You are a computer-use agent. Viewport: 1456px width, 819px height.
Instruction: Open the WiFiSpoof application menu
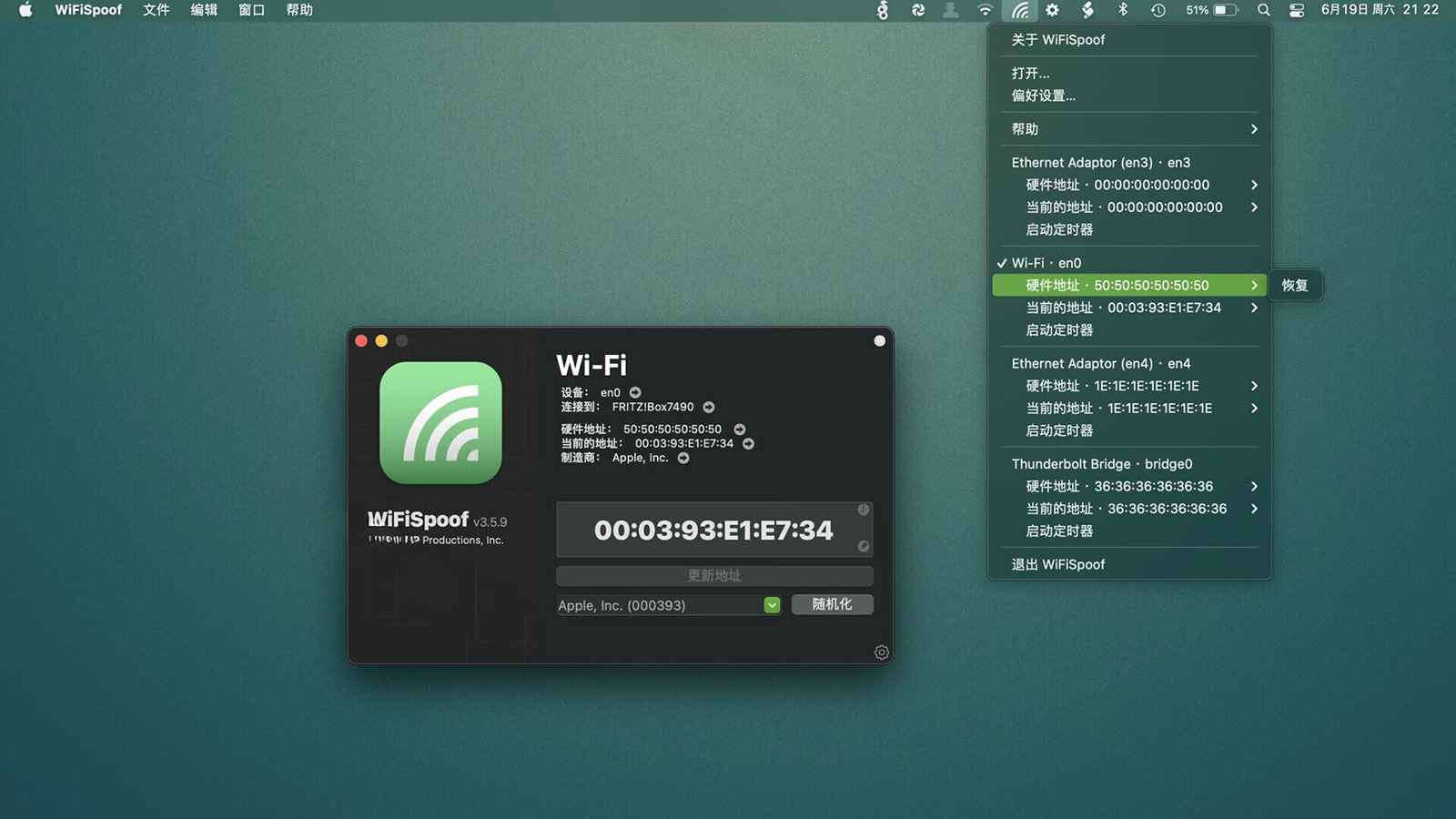pos(88,10)
